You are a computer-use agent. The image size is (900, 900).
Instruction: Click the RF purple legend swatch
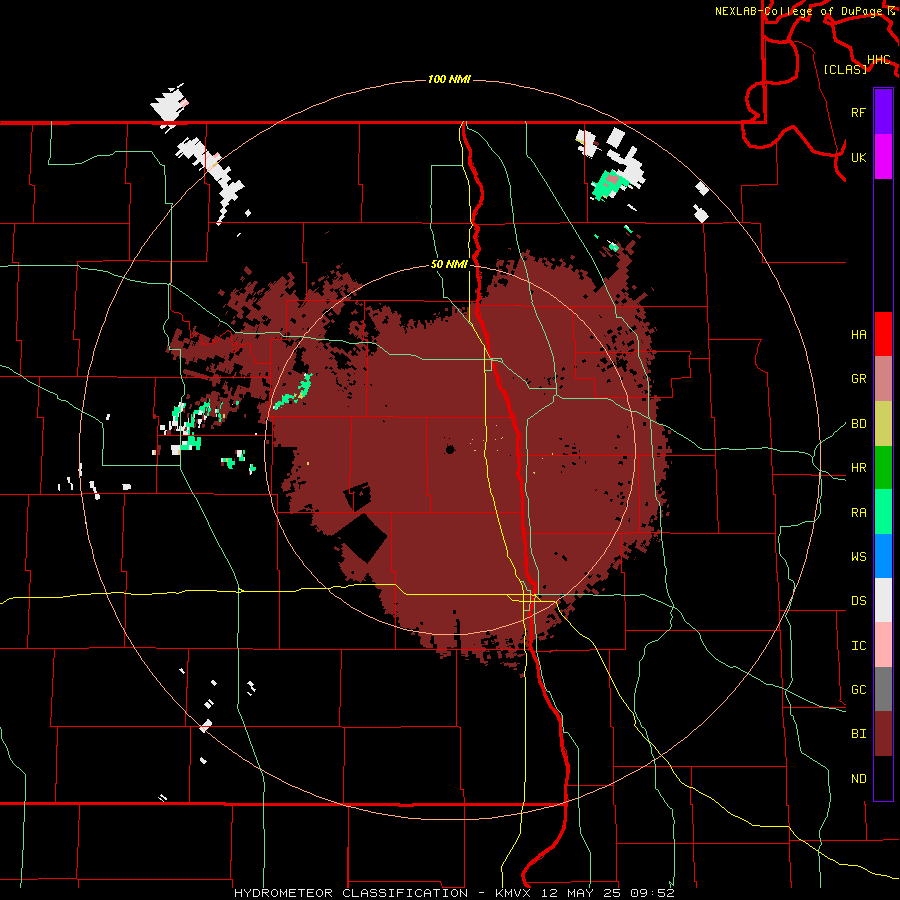pyautogui.click(x=883, y=112)
